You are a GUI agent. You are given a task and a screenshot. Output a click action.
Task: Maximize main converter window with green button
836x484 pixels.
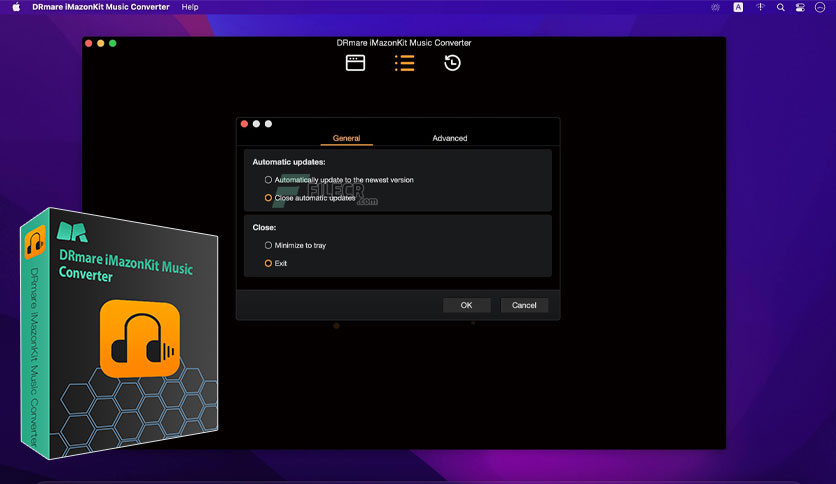coord(112,43)
